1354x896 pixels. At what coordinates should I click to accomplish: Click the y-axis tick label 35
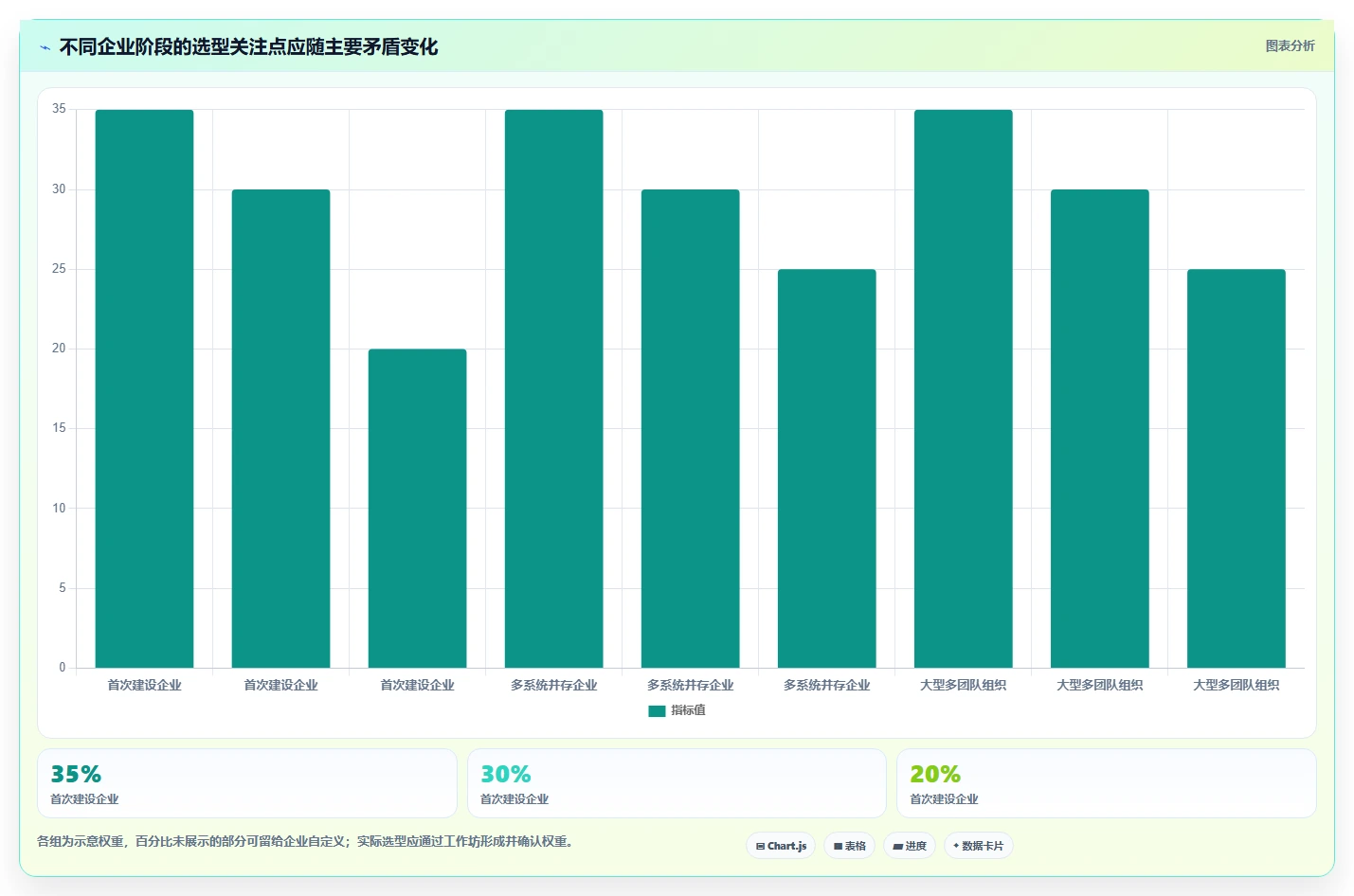[x=59, y=109]
